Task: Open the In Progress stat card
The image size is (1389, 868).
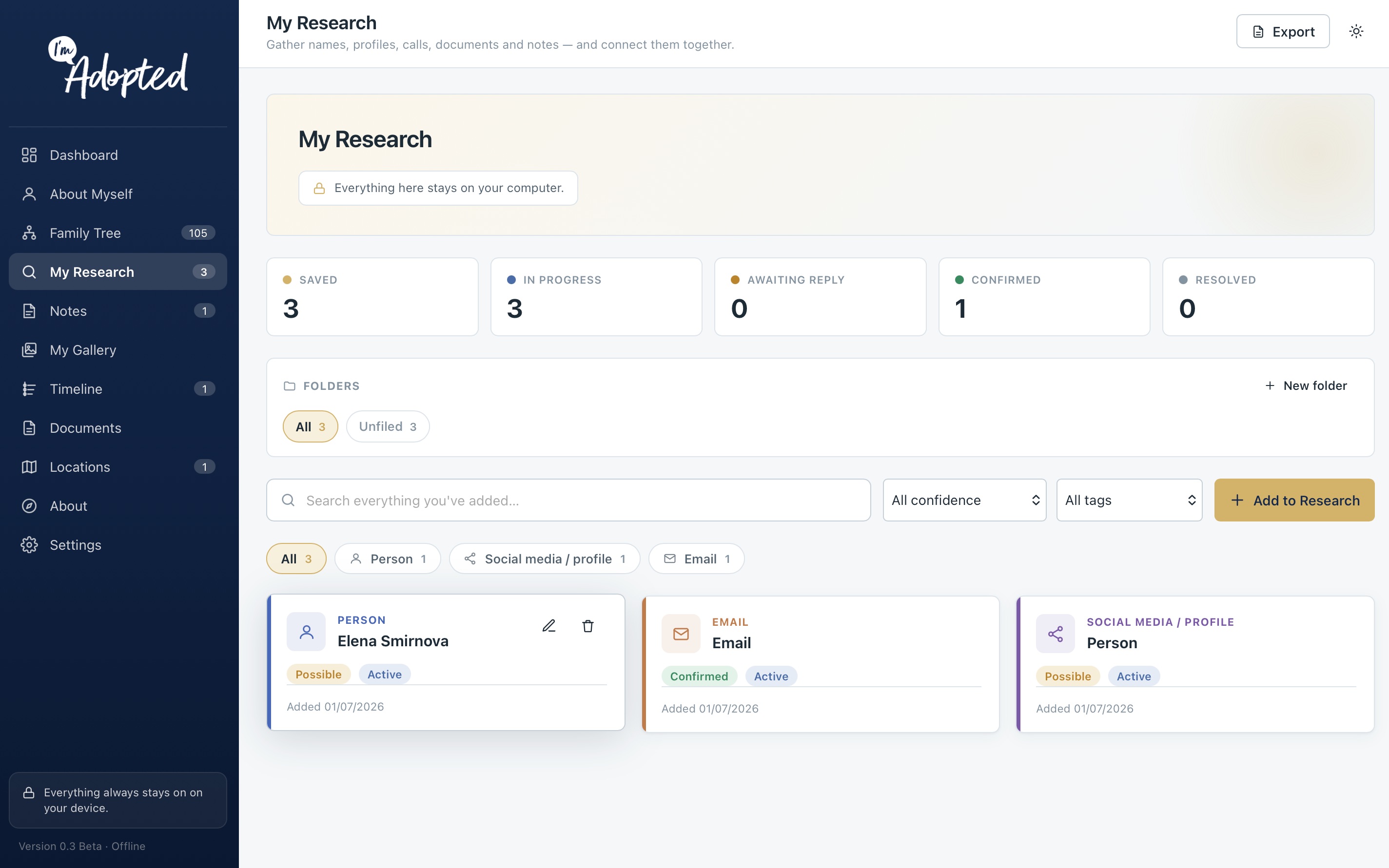Action: [596, 297]
